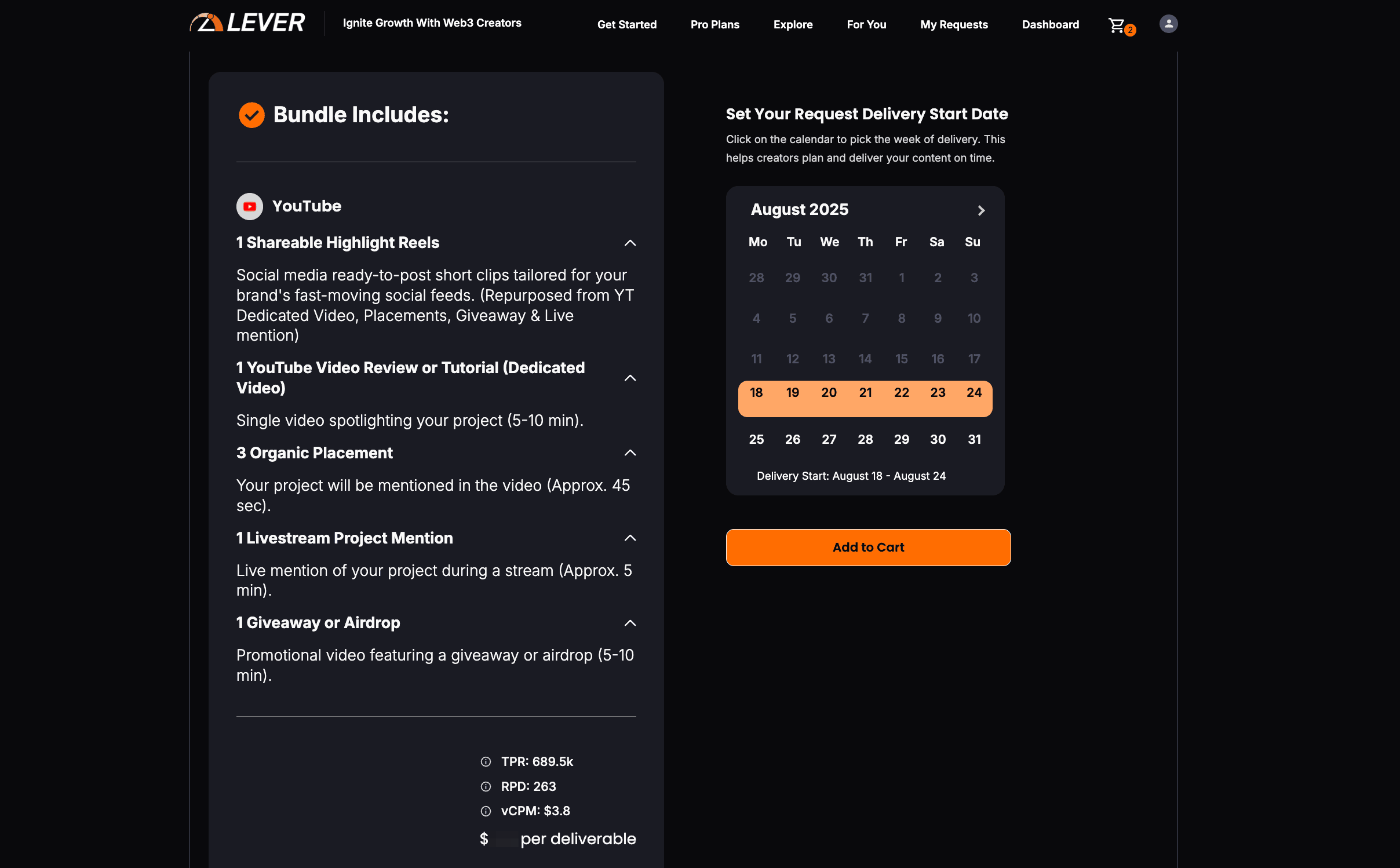Image resolution: width=1400 pixels, height=868 pixels.
Task: Collapse Shareable Highlight Reels section
Action: click(x=630, y=243)
